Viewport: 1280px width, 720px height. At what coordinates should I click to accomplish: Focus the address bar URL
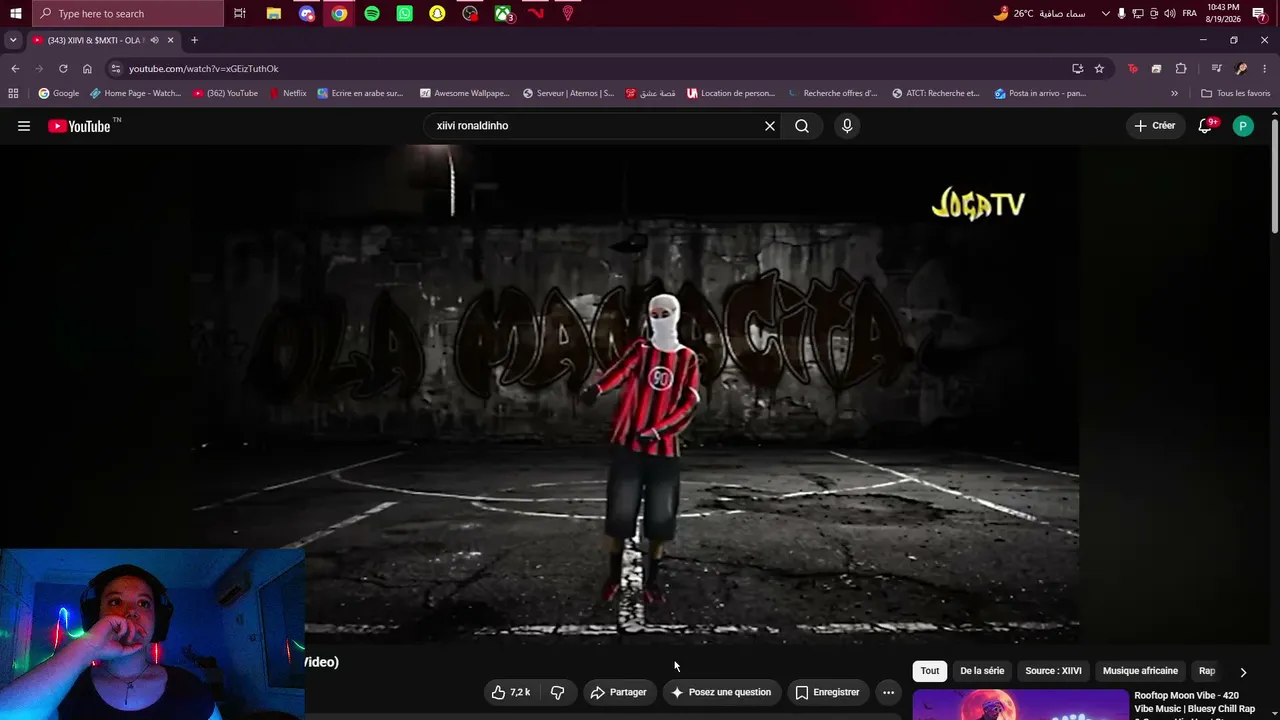(204, 69)
